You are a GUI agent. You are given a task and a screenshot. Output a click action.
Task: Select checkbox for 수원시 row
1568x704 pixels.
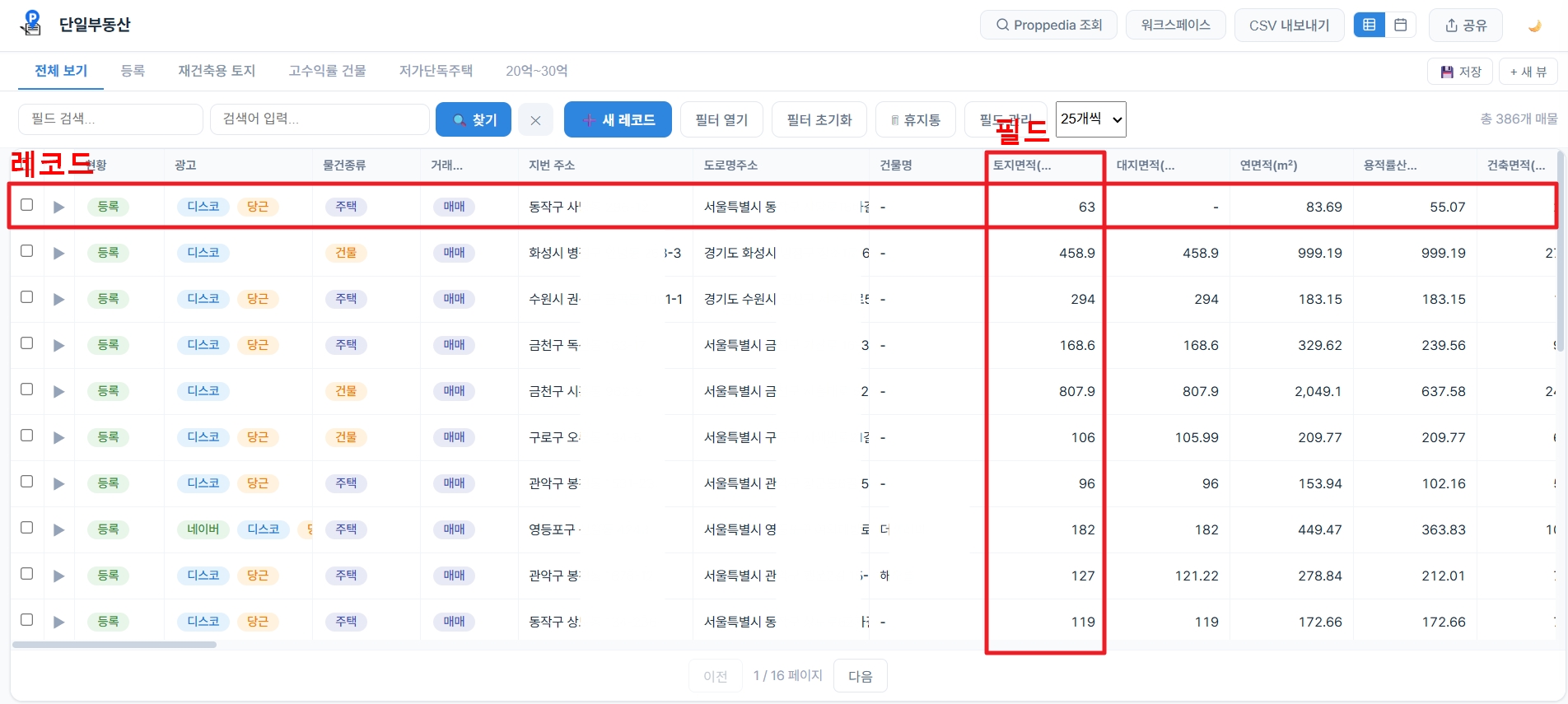[x=27, y=297]
